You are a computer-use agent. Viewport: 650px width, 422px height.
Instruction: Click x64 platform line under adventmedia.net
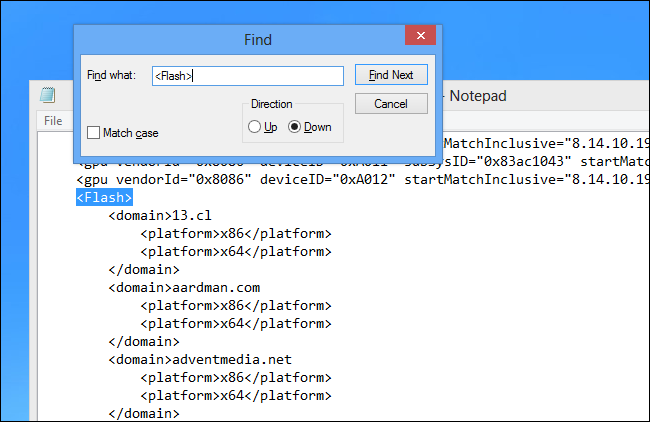236,395
